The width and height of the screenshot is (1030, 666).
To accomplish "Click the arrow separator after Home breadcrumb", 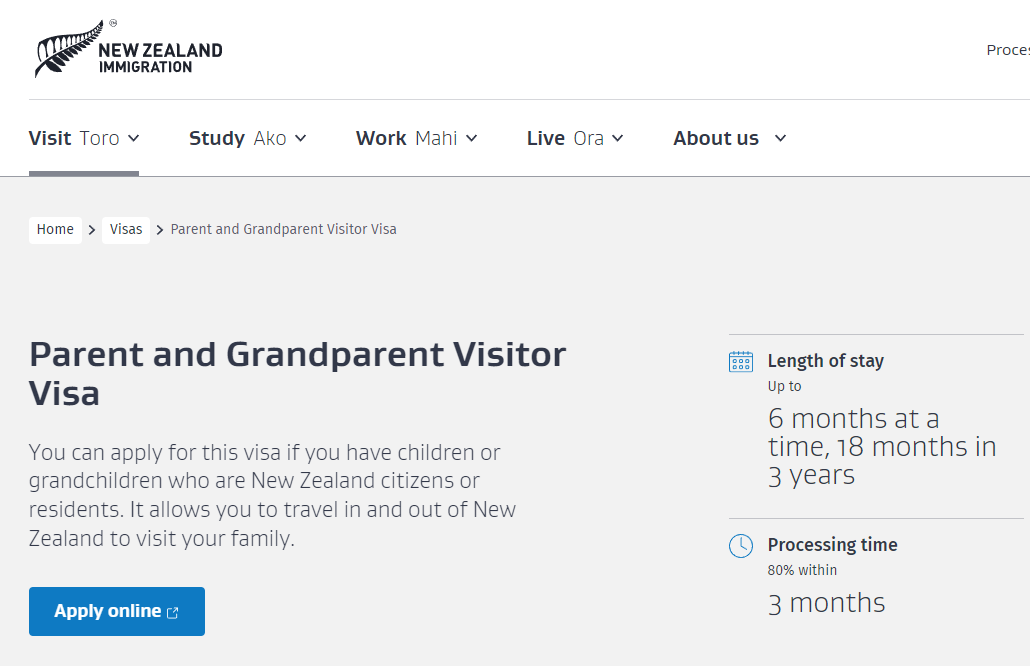I will point(92,230).
